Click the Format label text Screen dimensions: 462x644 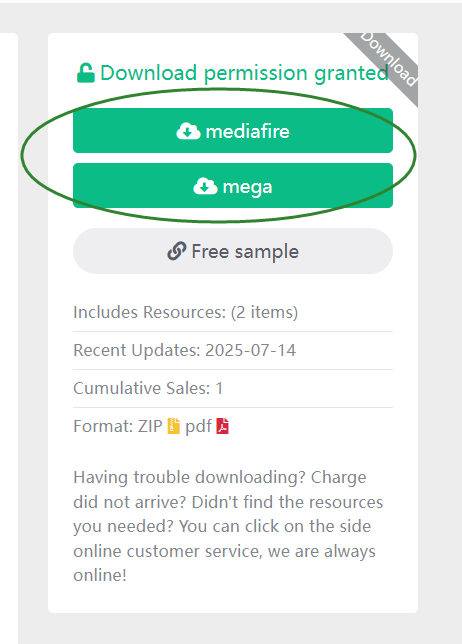tap(103, 426)
